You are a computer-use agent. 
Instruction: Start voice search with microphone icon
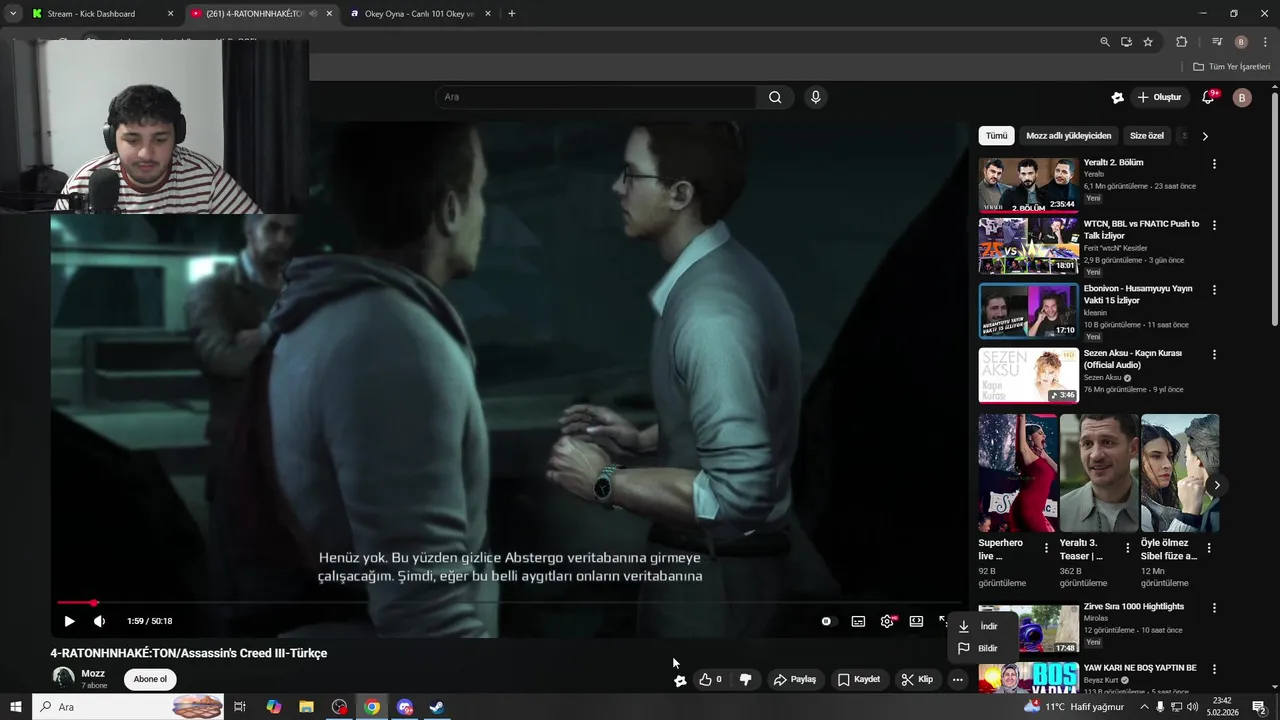point(815,97)
